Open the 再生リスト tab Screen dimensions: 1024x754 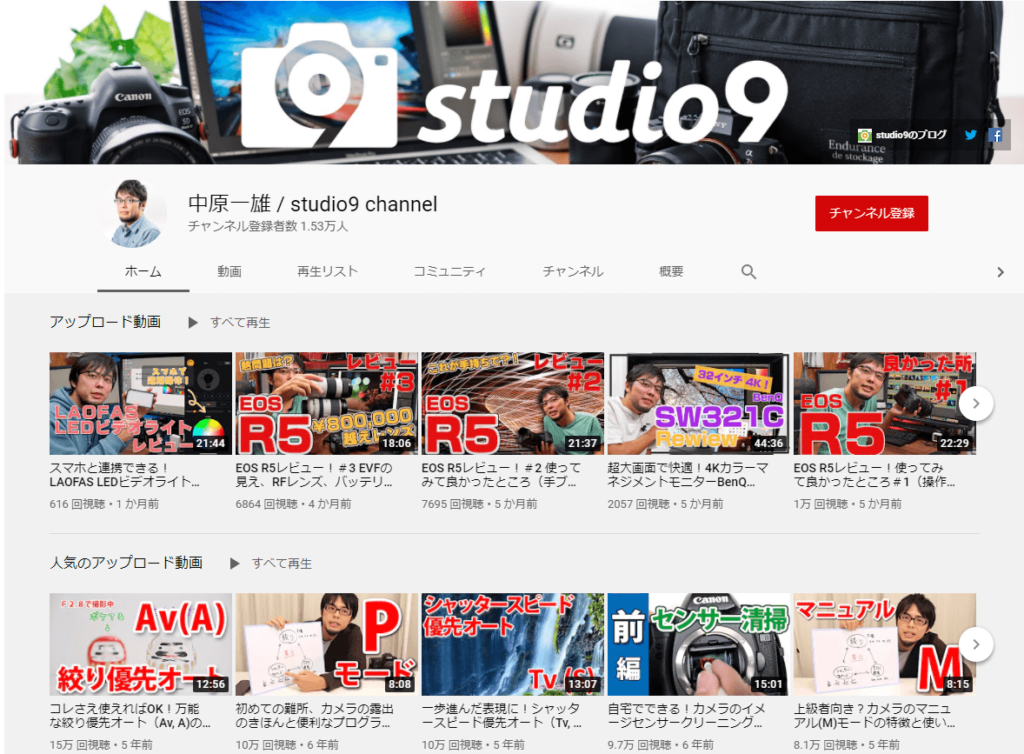click(x=327, y=272)
